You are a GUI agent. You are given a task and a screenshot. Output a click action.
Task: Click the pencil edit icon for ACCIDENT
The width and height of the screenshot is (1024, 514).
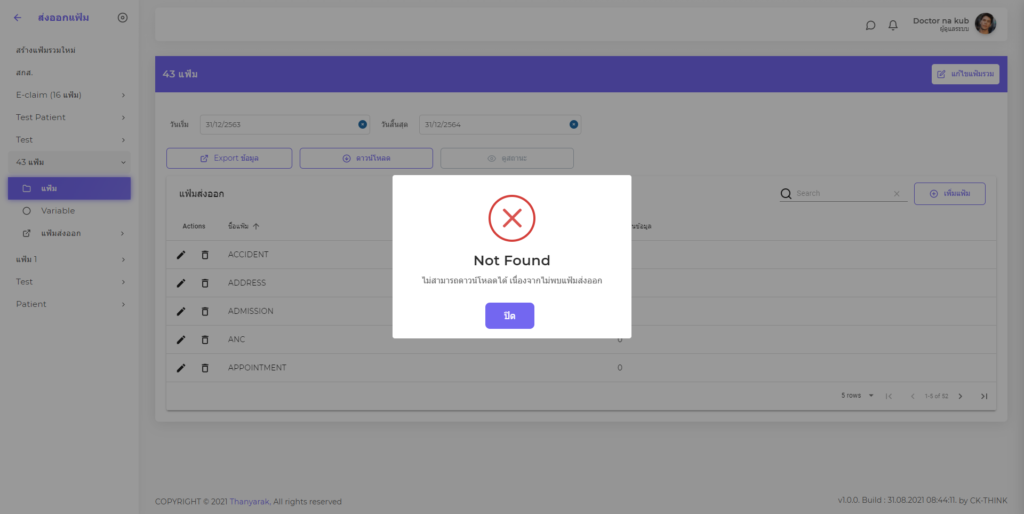(x=181, y=254)
